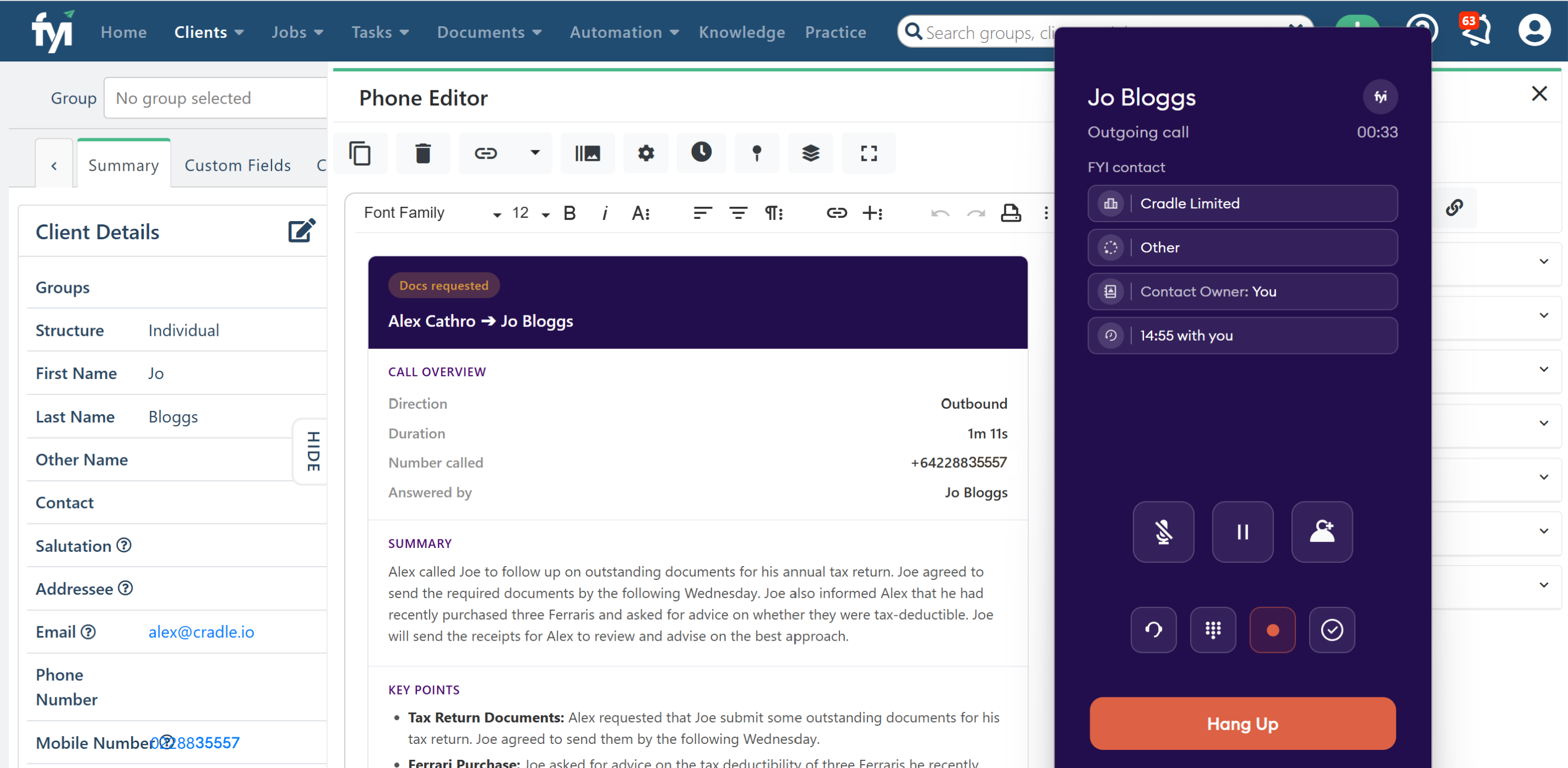Click the layers stack icon

(x=810, y=154)
